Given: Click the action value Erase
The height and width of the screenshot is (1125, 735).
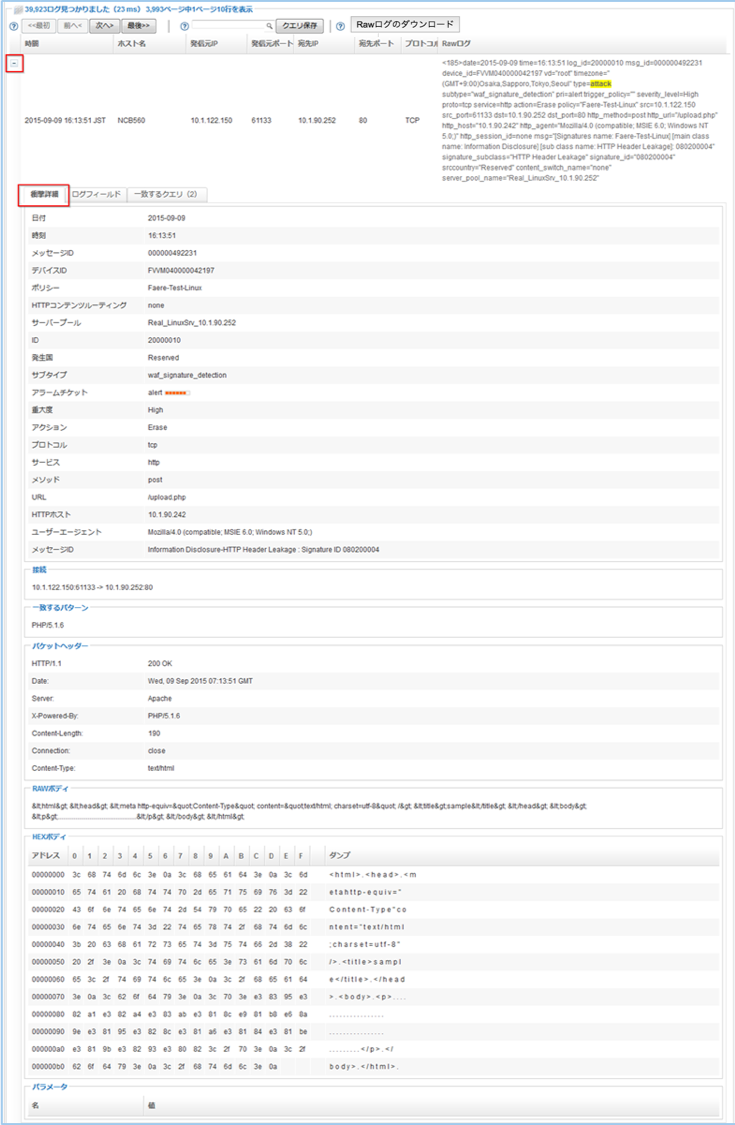Looking at the screenshot, I should [x=158, y=427].
